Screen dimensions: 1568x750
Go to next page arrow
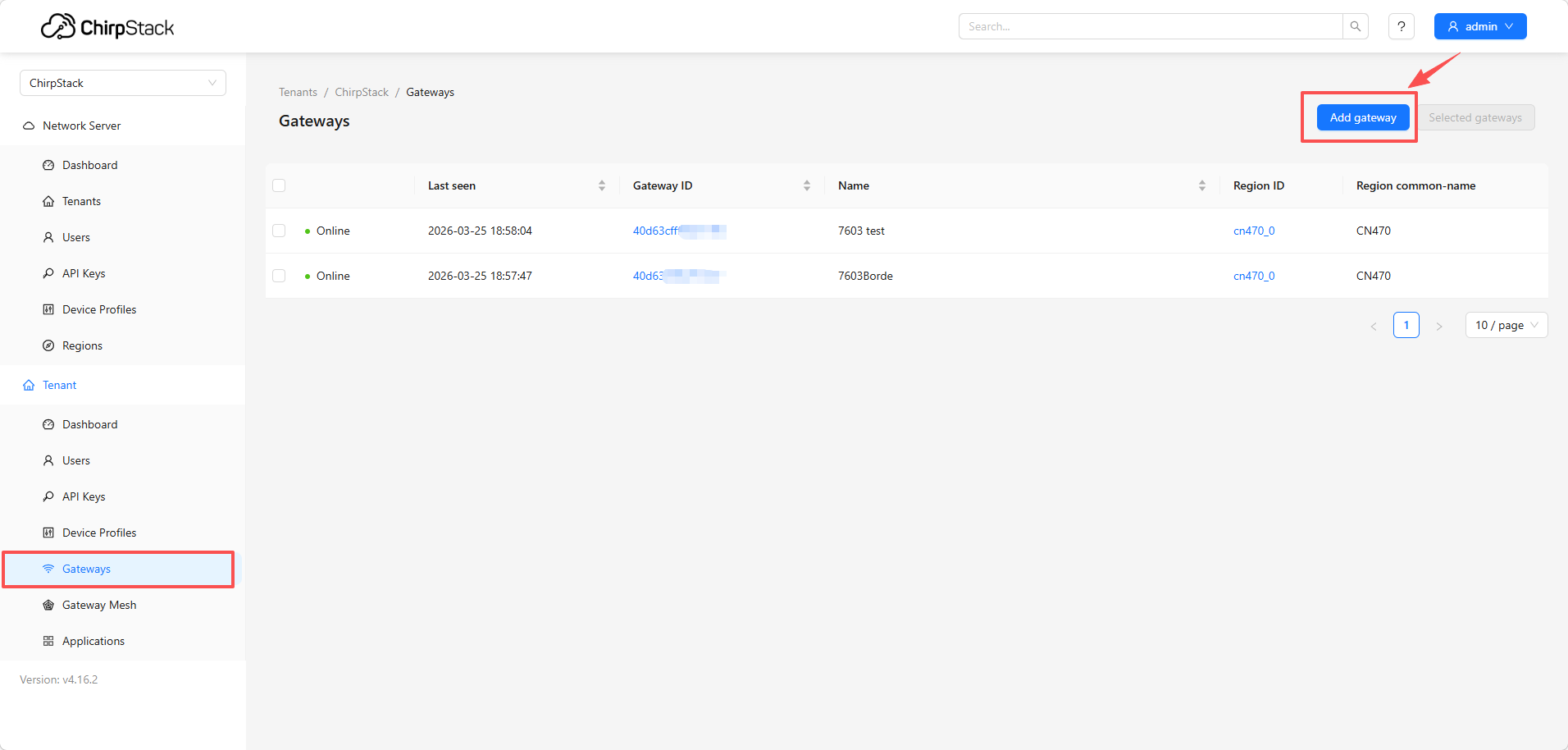tap(1438, 326)
